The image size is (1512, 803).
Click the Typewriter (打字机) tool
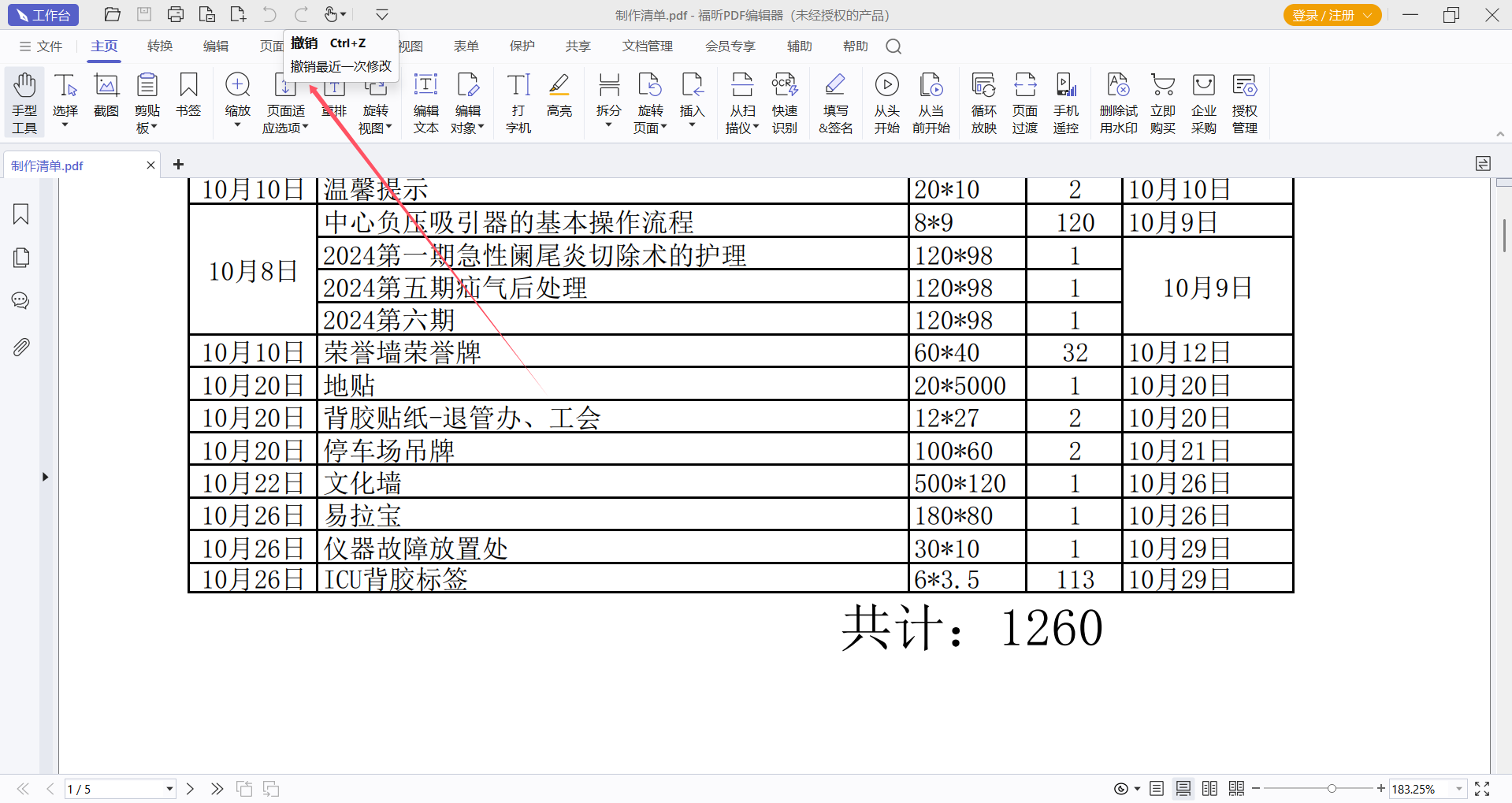click(518, 102)
